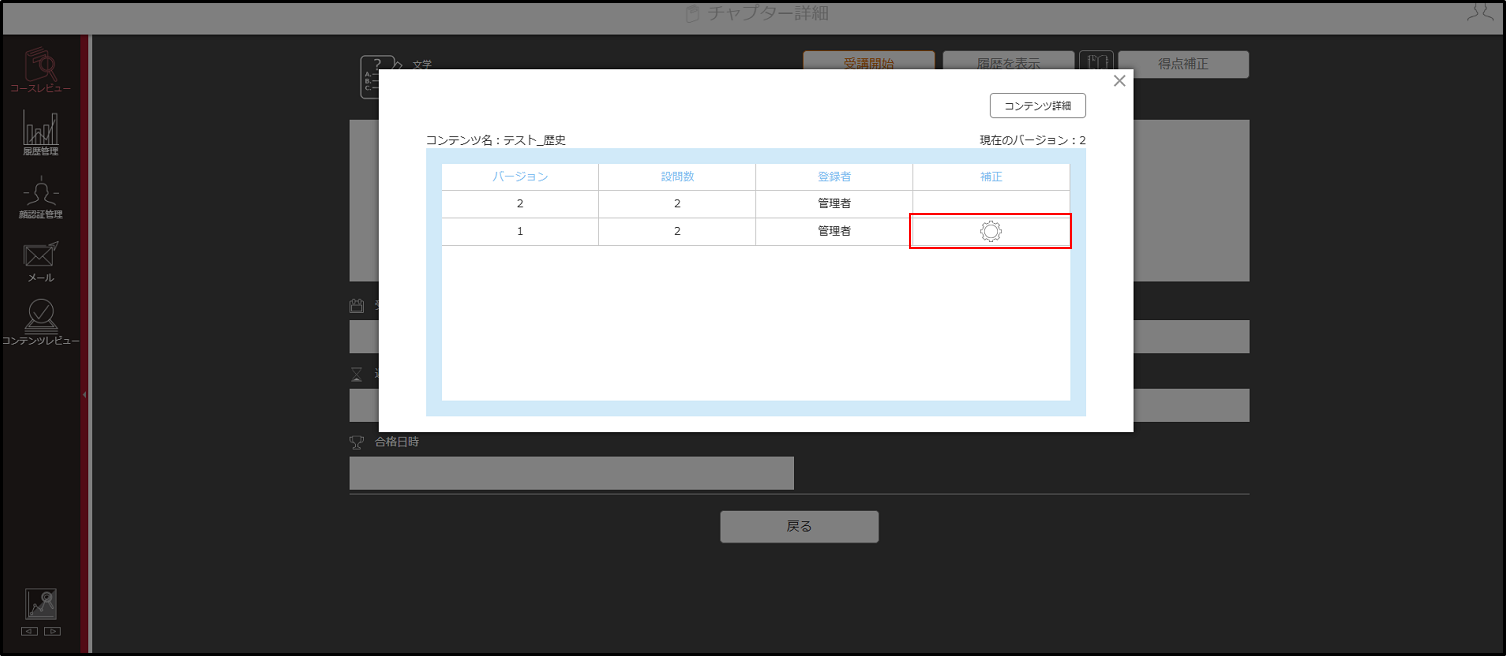Click the left arrow under the chart icon

click(29, 631)
